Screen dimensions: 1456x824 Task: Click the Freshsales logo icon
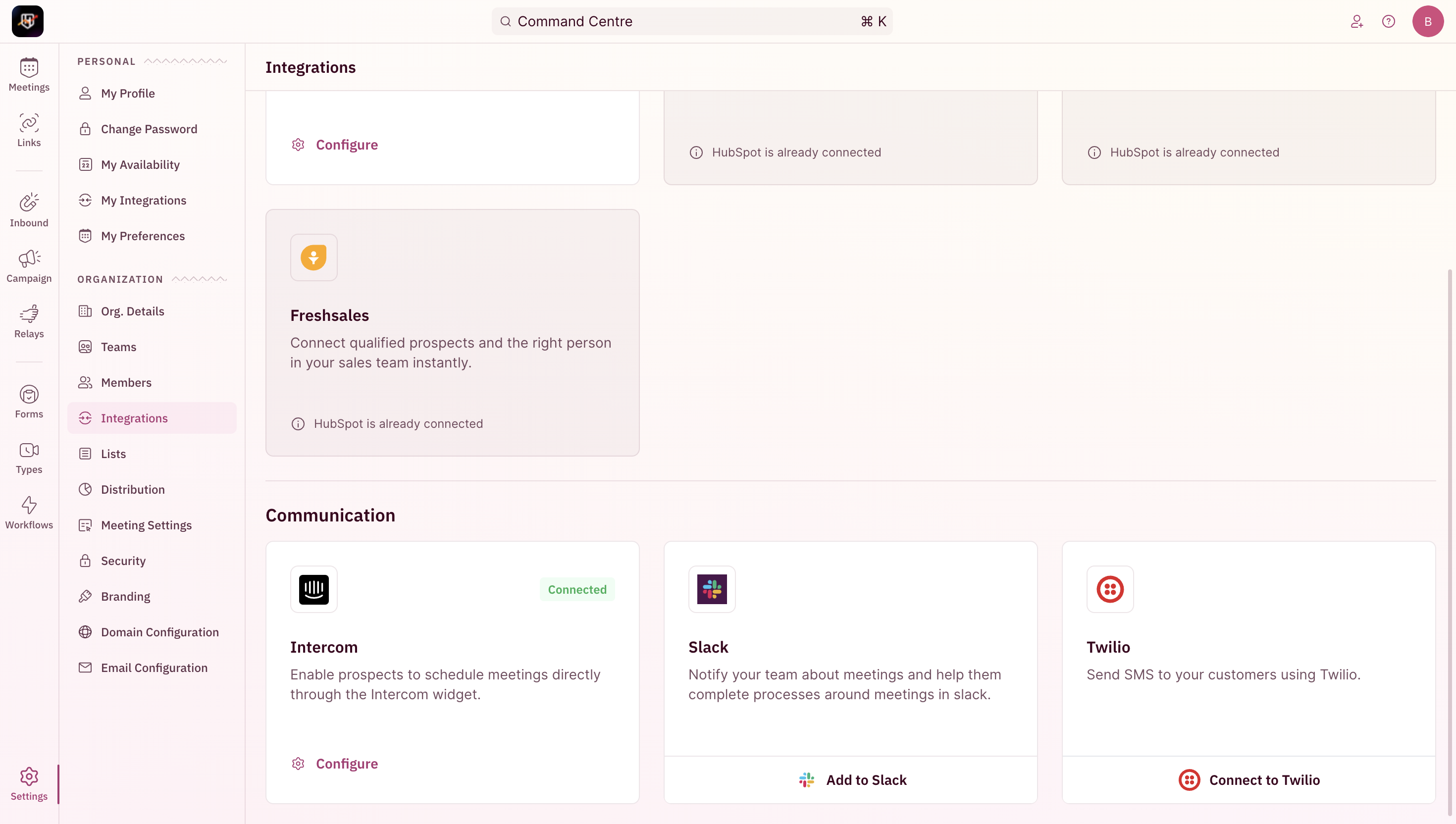314,257
